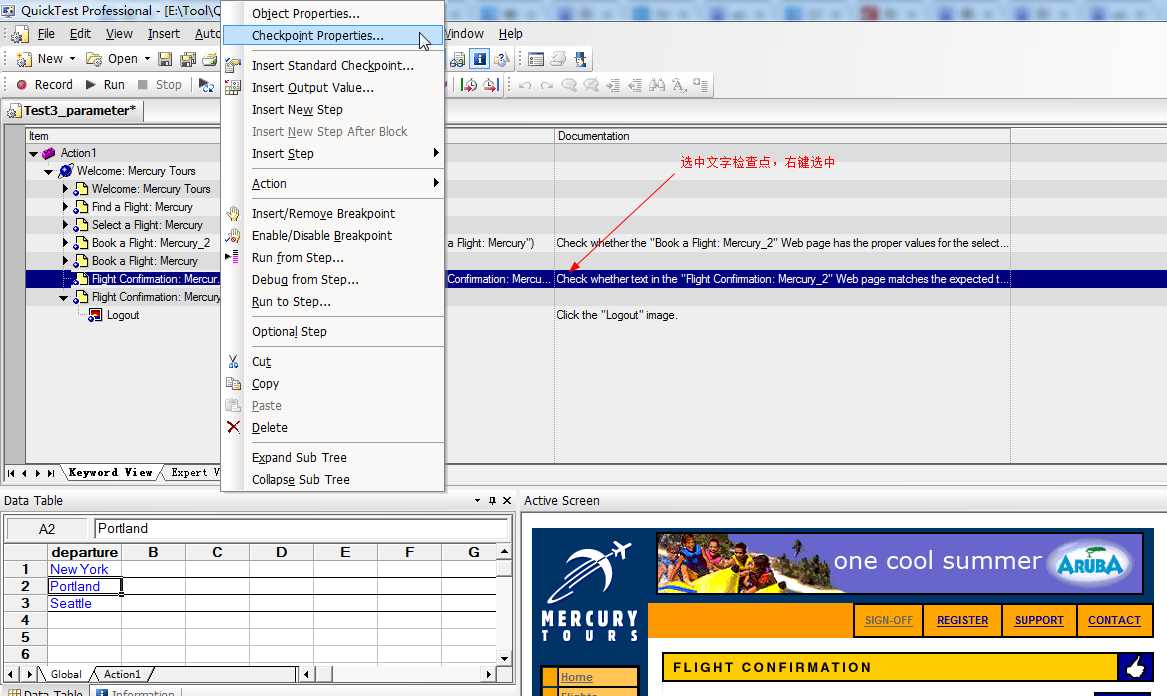
Task: Select Optional Step menu entry
Action: 333,331
